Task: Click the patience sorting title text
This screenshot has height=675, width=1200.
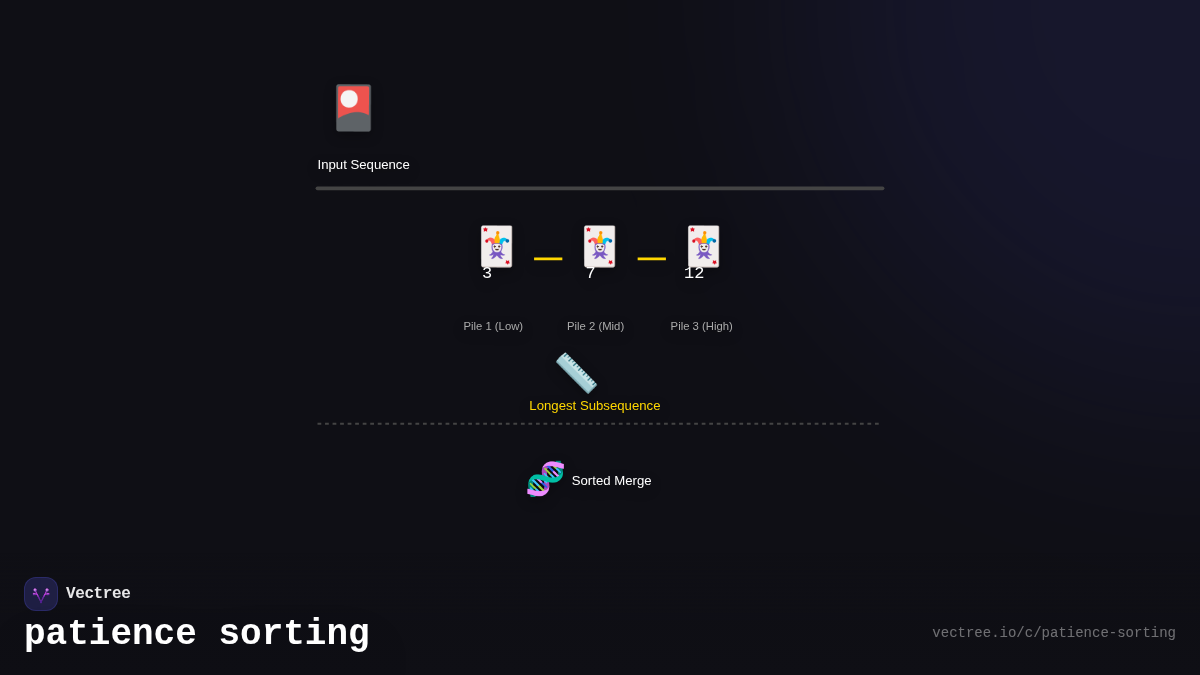Action: click(196, 633)
